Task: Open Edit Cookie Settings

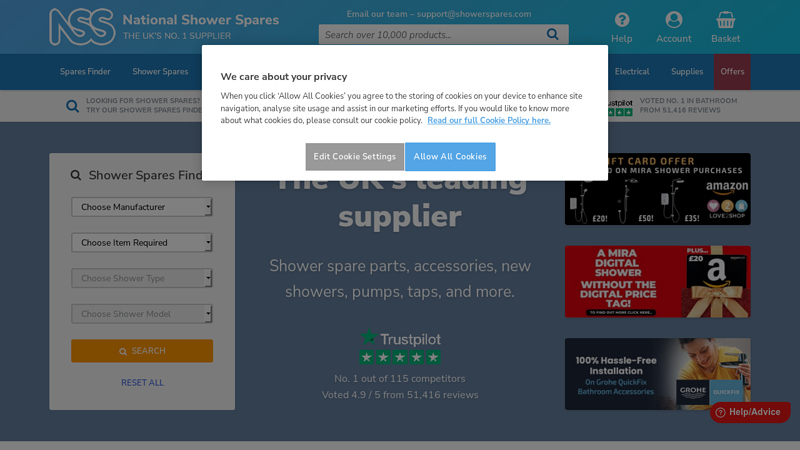Action: pyautogui.click(x=355, y=157)
